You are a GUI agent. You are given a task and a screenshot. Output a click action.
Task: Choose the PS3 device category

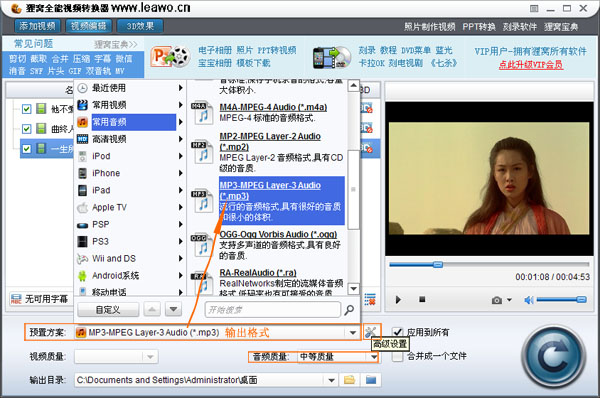tap(130, 241)
